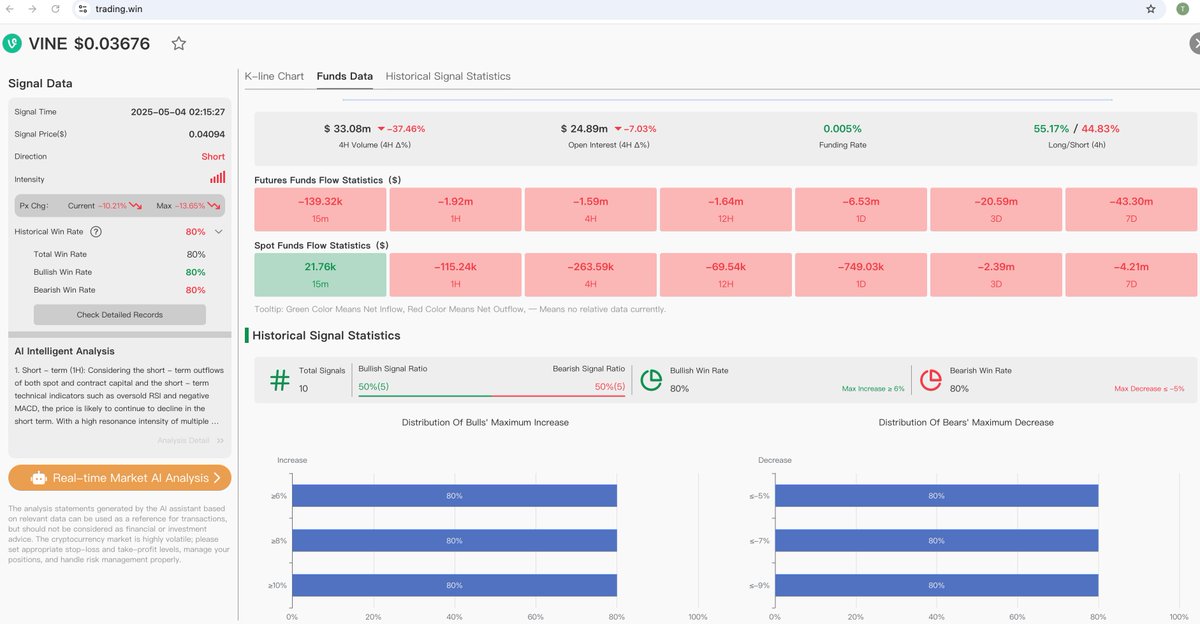The image size is (1200, 624).
Task: Click the AI Intelligent Analysis heading
Action: point(64,351)
